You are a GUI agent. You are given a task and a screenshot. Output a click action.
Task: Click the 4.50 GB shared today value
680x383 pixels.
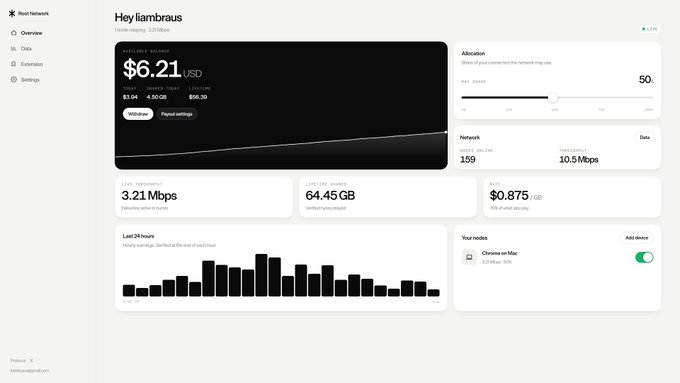157,97
